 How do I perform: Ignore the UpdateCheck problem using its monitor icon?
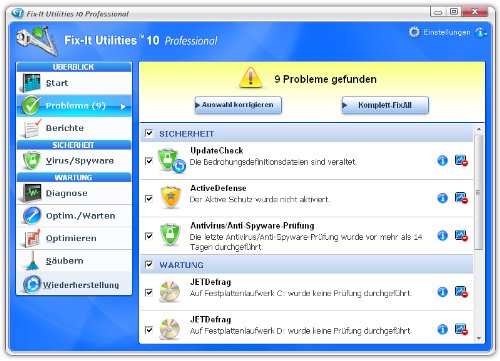(x=461, y=161)
